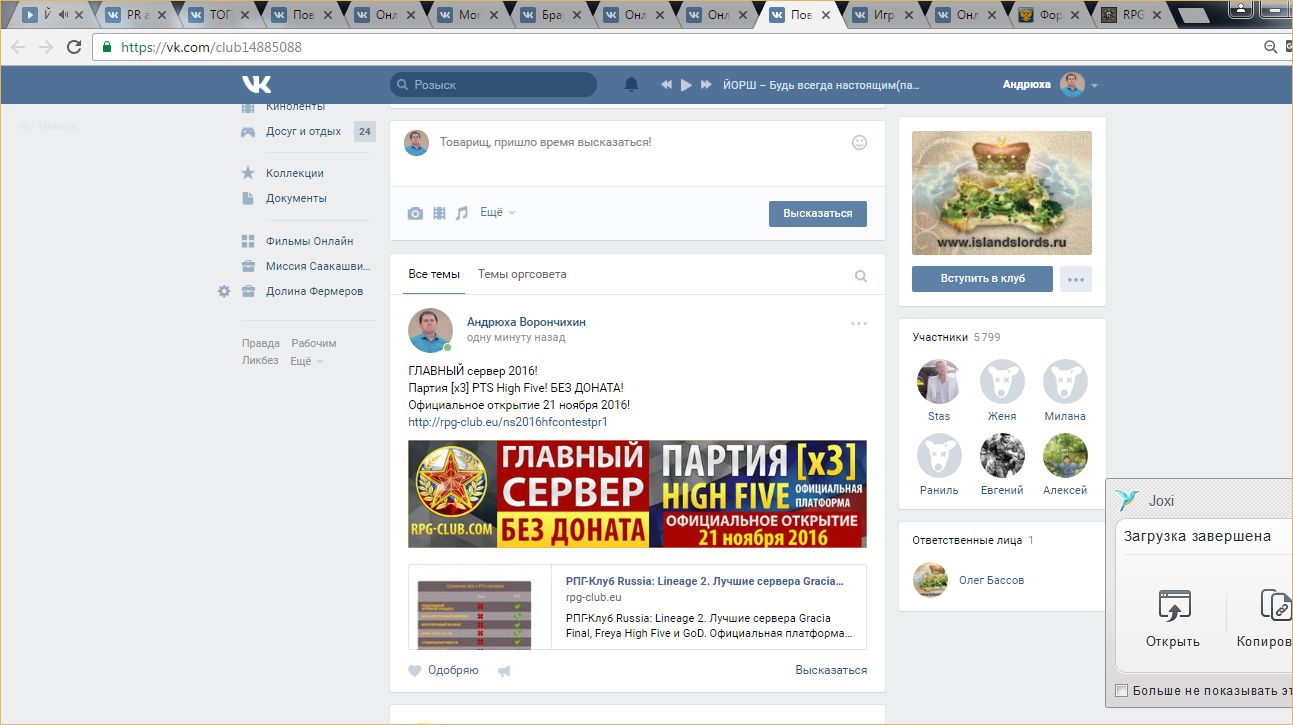The height and width of the screenshot is (725, 1293).
Task: Open member Stas avatar
Action: tap(939, 381)
